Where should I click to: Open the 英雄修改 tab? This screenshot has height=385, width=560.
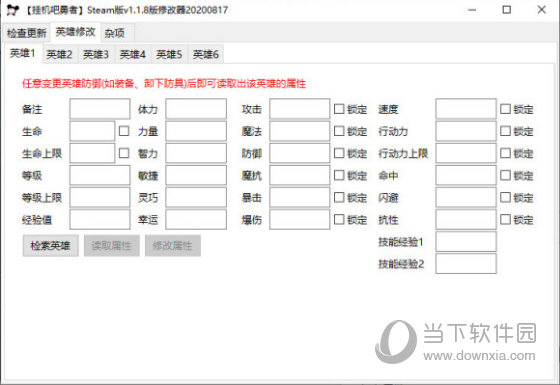75,32
